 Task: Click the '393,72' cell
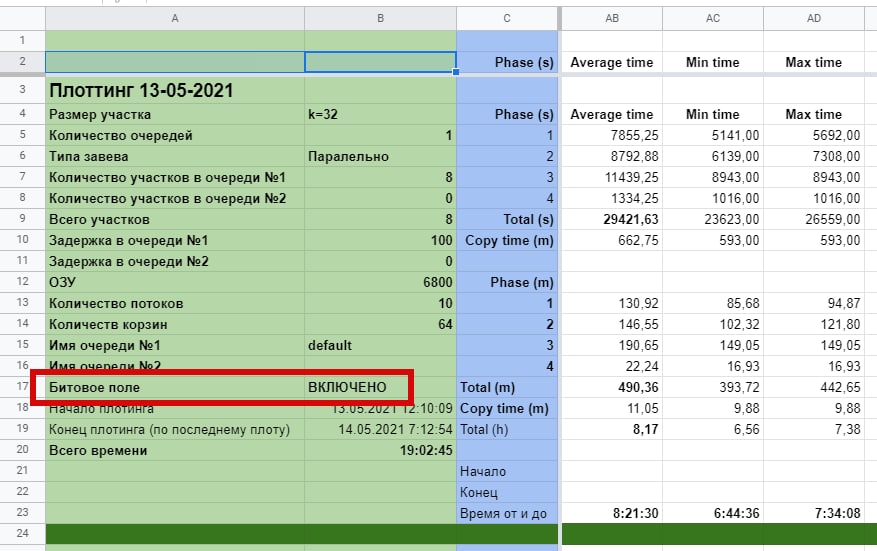click(x=713, y=387)
